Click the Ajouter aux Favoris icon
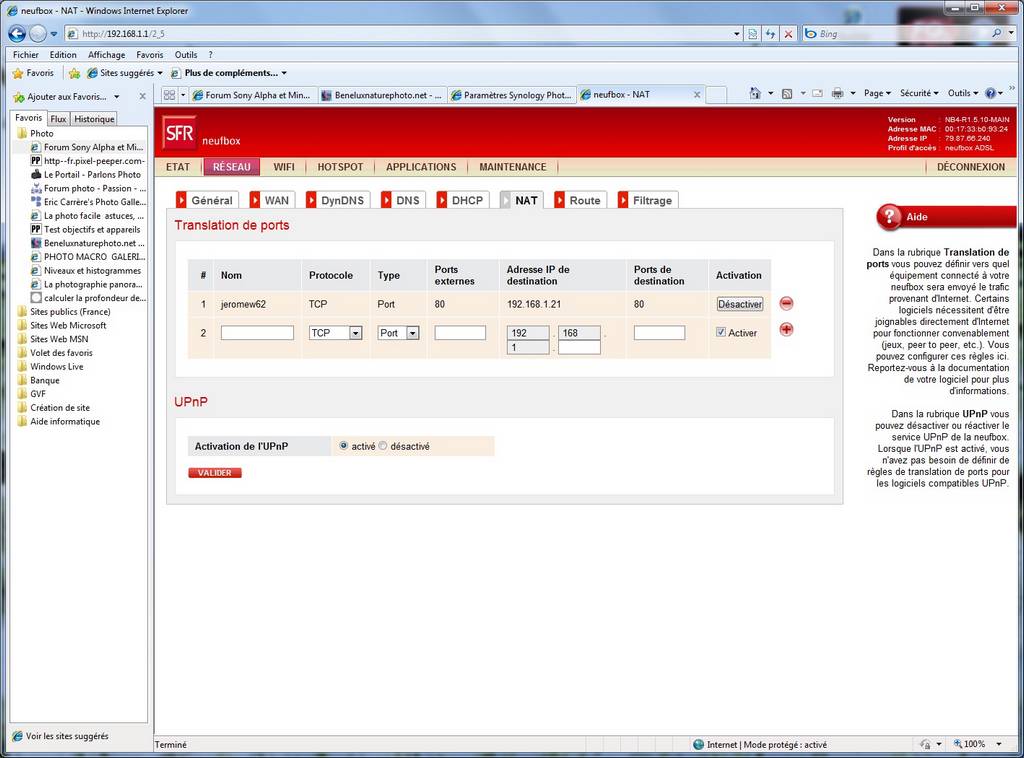 19,97
